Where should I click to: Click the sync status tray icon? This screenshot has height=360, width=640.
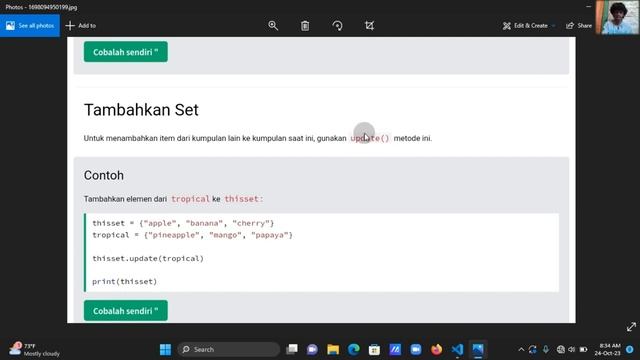pos(532,349)
